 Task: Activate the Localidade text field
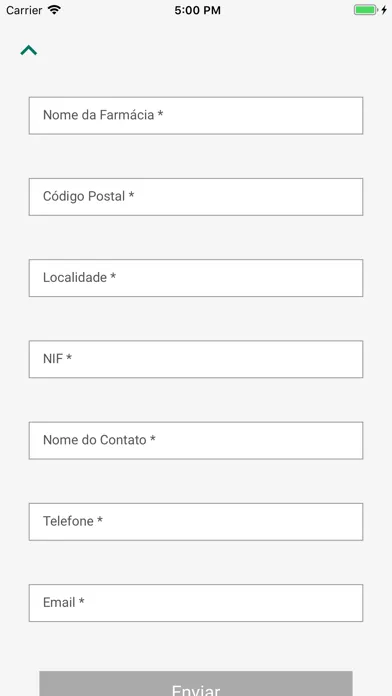tap(196, 278)
